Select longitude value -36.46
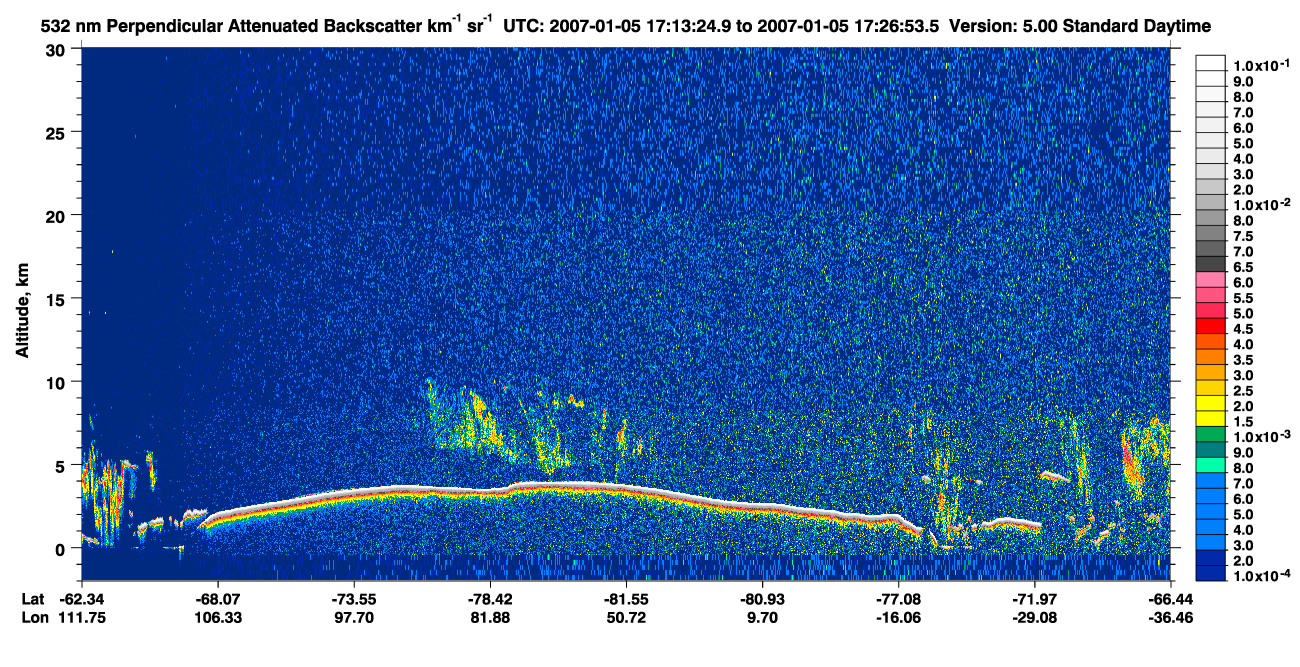The image size is (1300, 667). point(1170,617)
